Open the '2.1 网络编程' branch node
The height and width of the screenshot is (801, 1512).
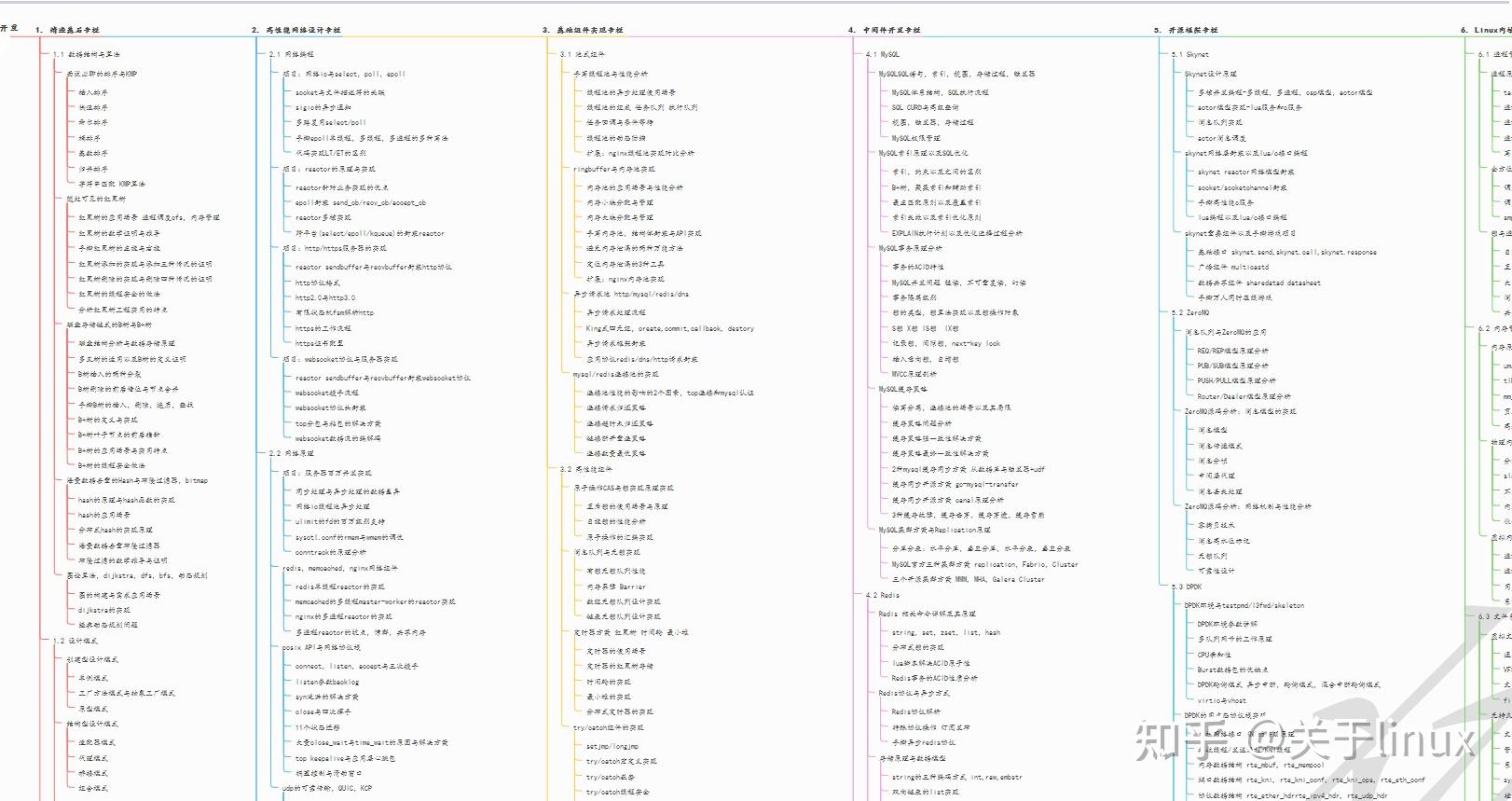(x=292, y=54)
